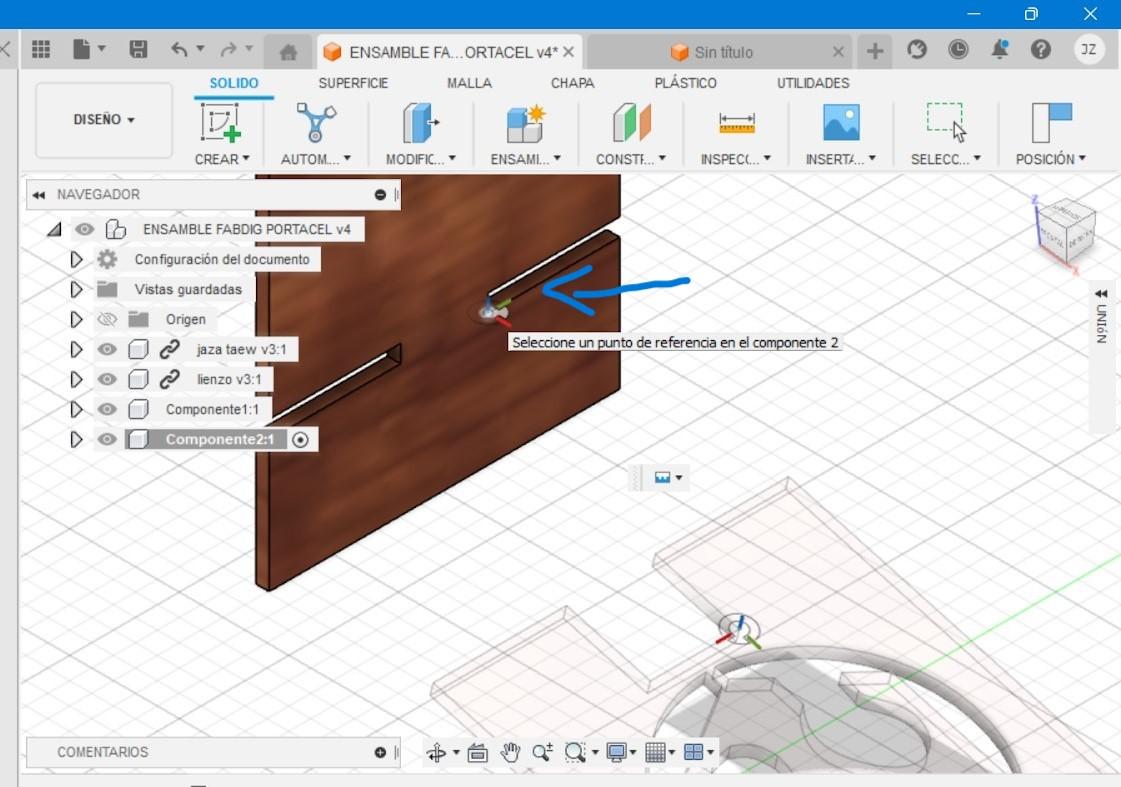Collapse the ENSAMBLE FABDIG PORTACEL root node

click(x=54, y=229)
